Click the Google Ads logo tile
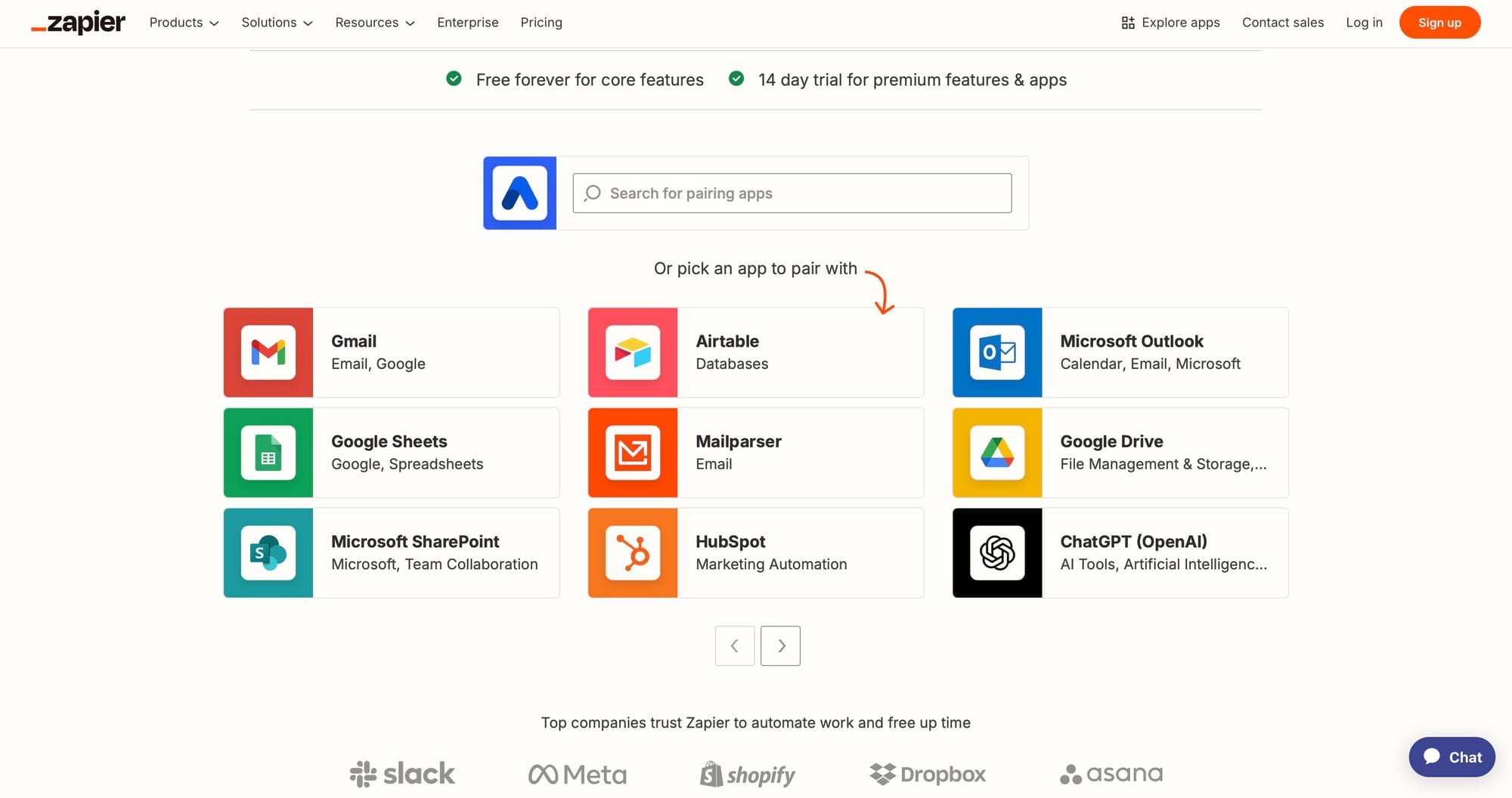Image resolution: width=1512 pixels, height=798 pixels. (x=520, y=193)
